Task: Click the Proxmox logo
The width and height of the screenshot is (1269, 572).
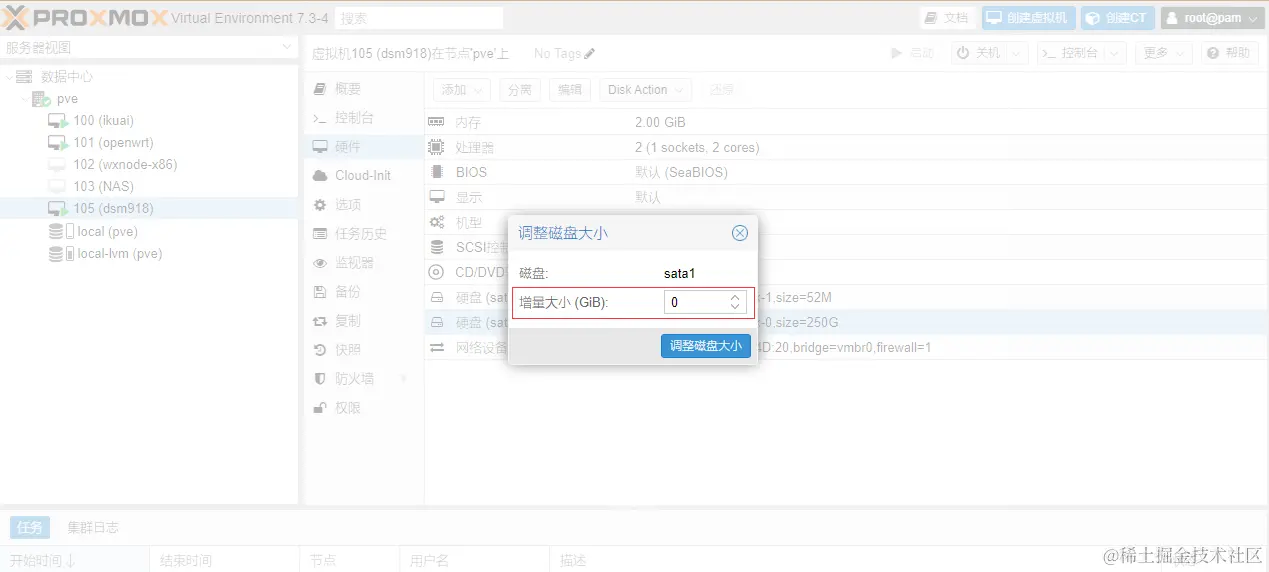Action: pos(84,18)
